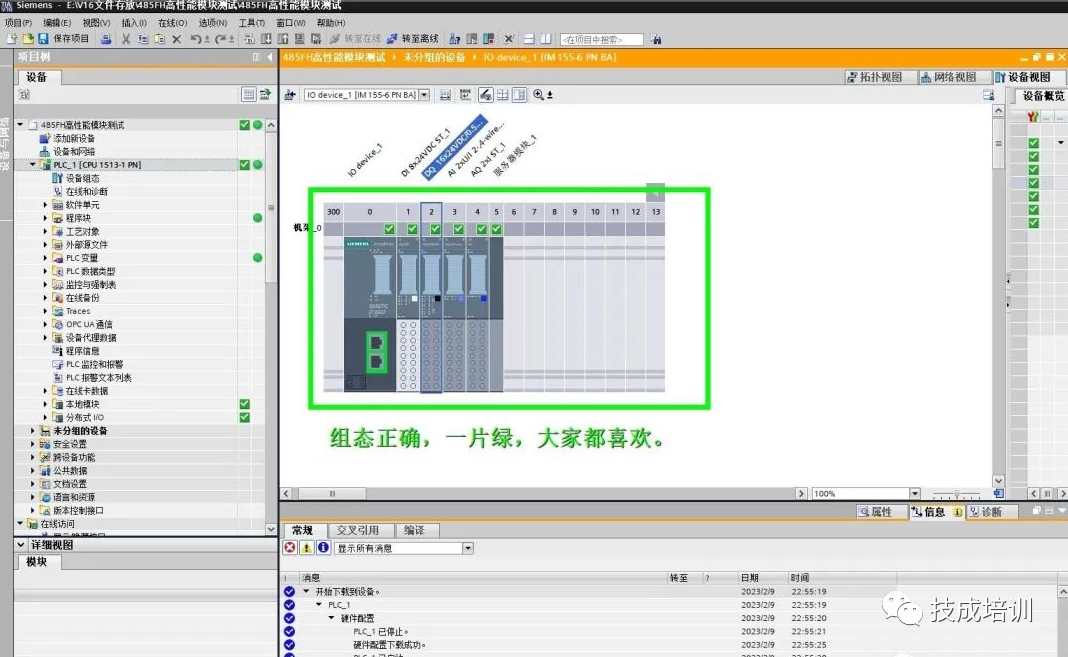Adjust the zoom slider beside 100%
The height and width of the screenshot is (657, 1068).
956,494
